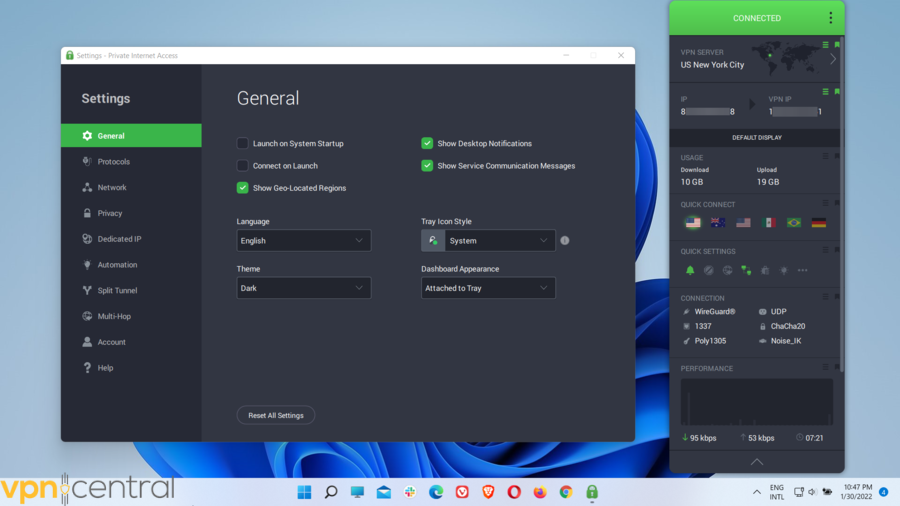Viewport: 900px width, 506px height.
Task: Select the Brazil flag quick connect
Action: click(794, 222)
